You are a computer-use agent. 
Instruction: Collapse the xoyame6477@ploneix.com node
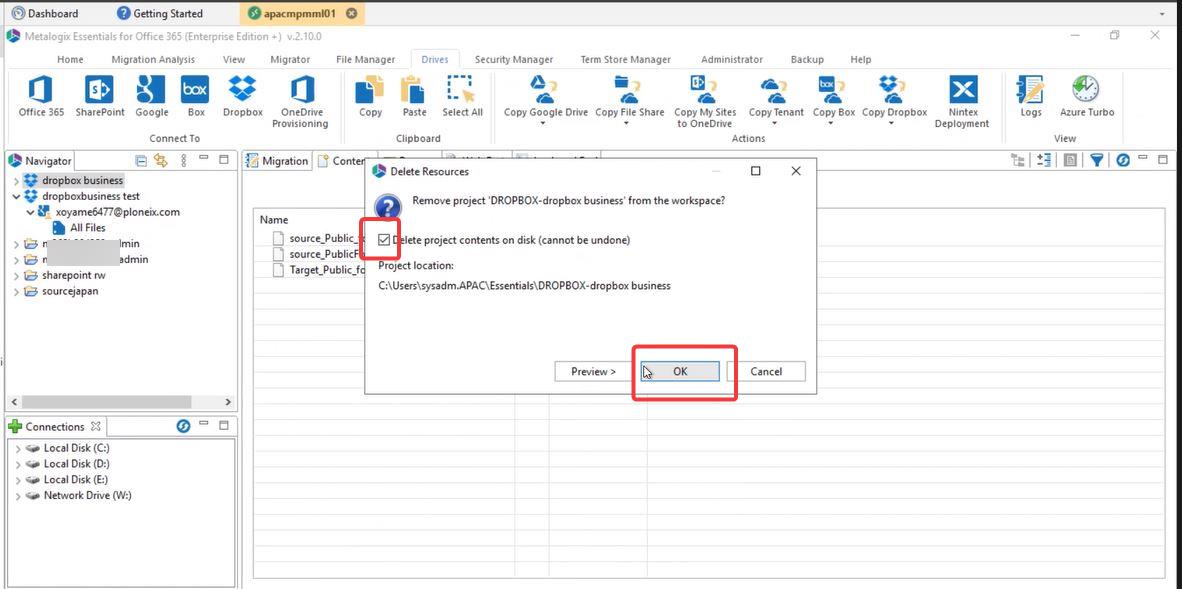pos(30,212)
